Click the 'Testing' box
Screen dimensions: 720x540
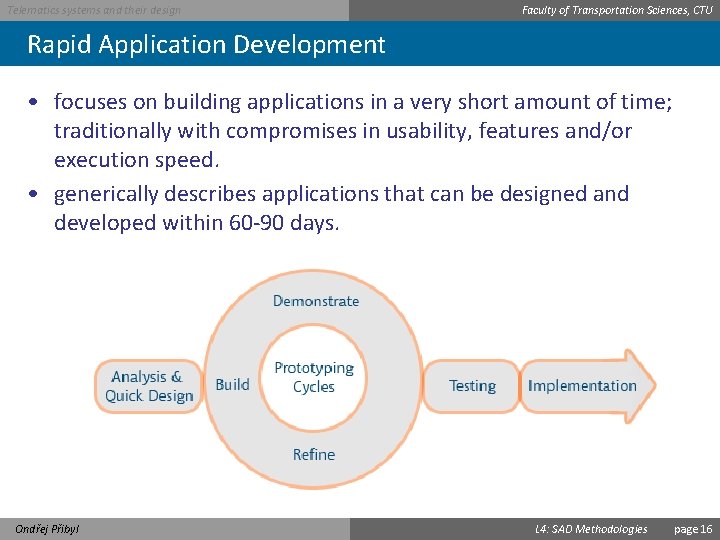pyautogui.click(x=472, y=386)
